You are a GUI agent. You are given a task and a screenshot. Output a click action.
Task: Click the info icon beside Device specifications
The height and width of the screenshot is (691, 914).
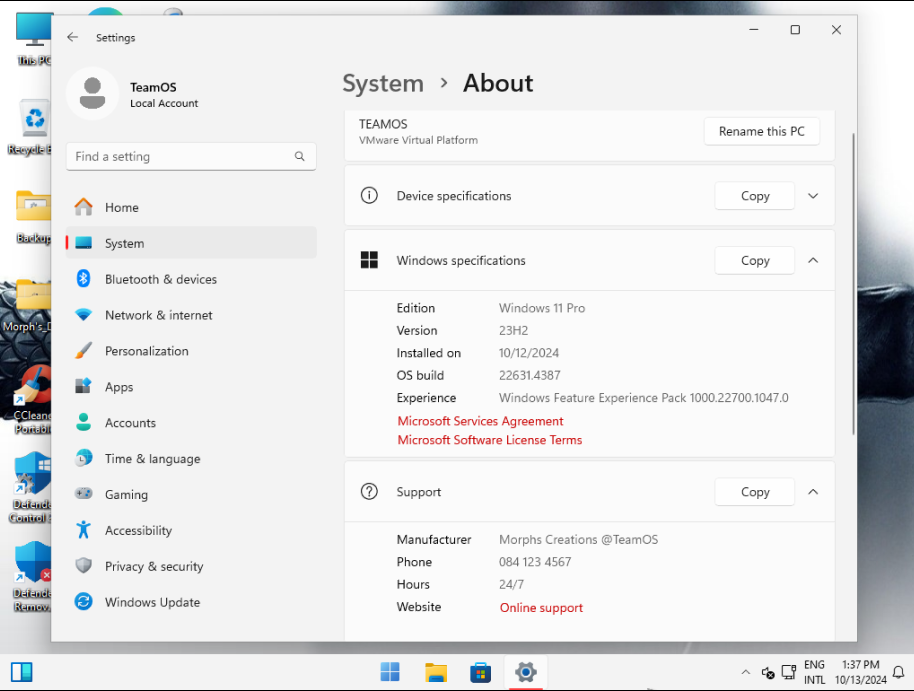(x=369, y=195)
